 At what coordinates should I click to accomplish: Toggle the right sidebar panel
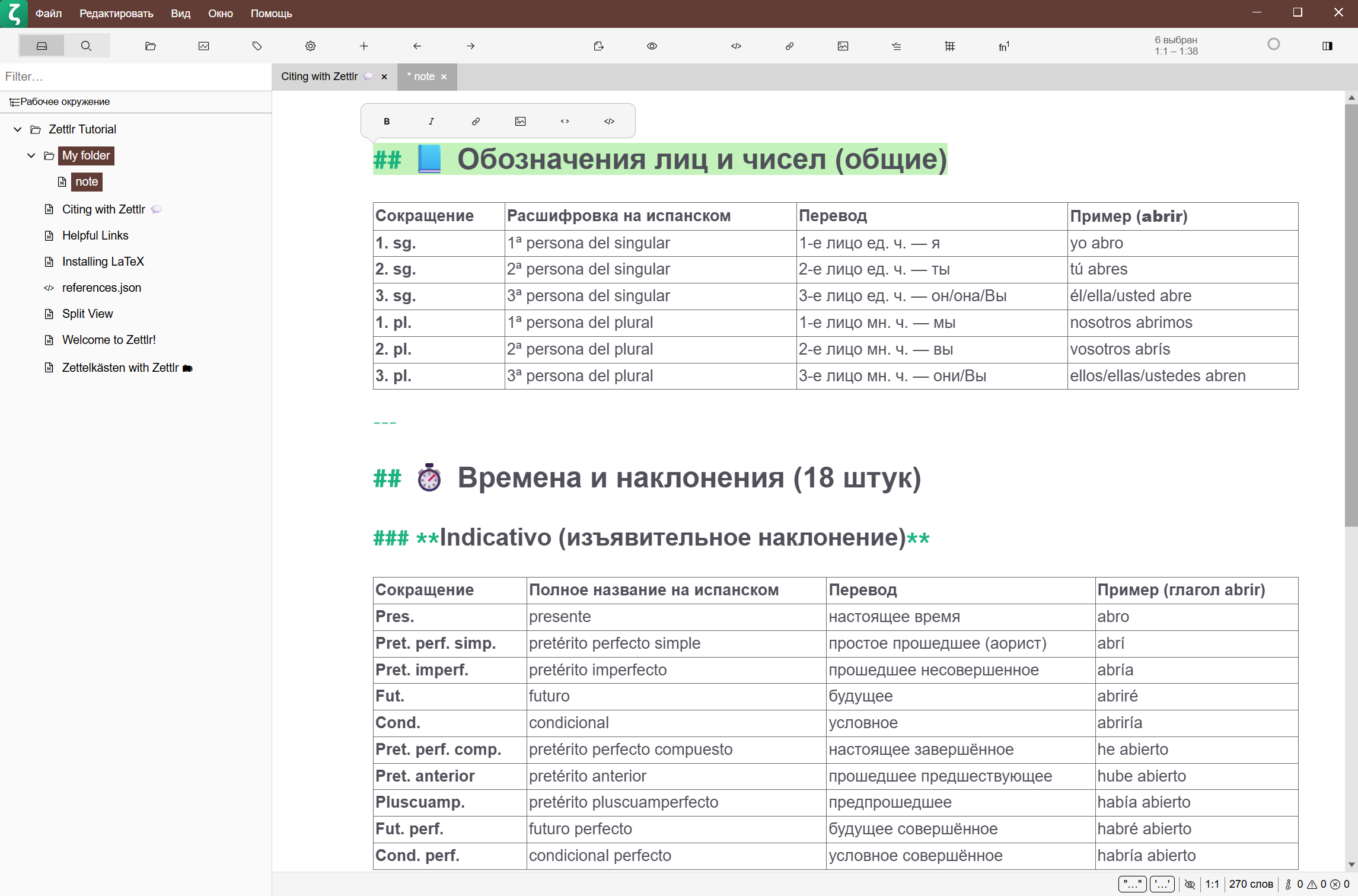click(x=1327, y=46)
